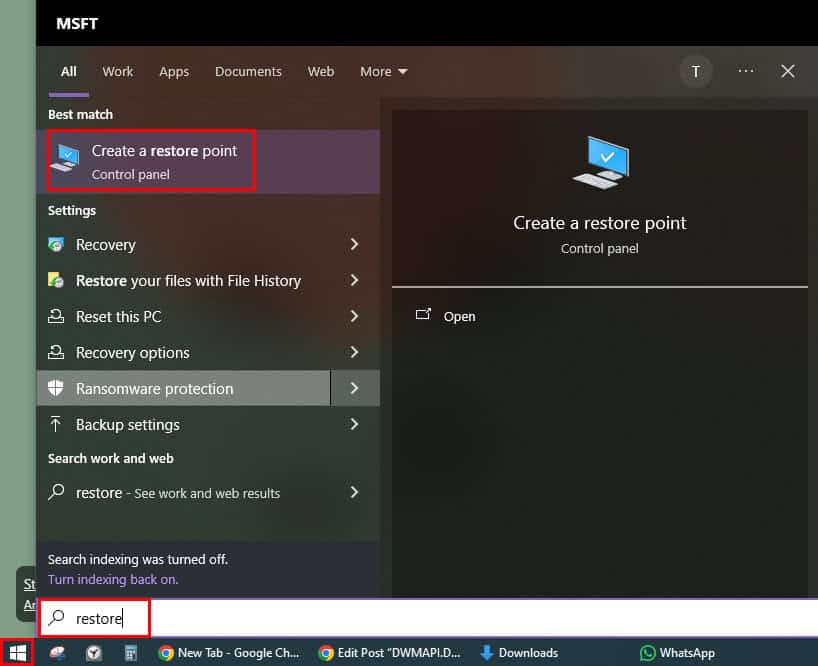Click the best match restore point icon
Viewport: 818px width, 666px height.
[x=65, y=158]
